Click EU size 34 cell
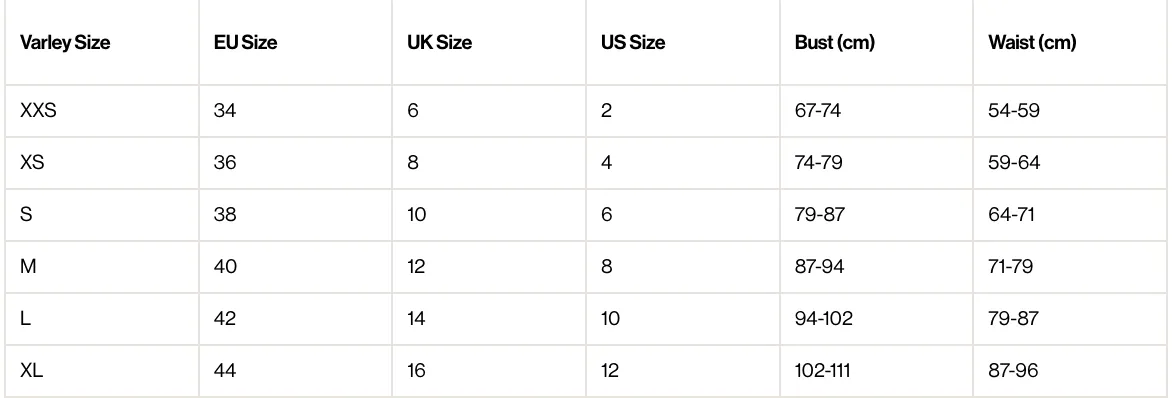This screenshot has width=1172, height=398. (225, 111)
